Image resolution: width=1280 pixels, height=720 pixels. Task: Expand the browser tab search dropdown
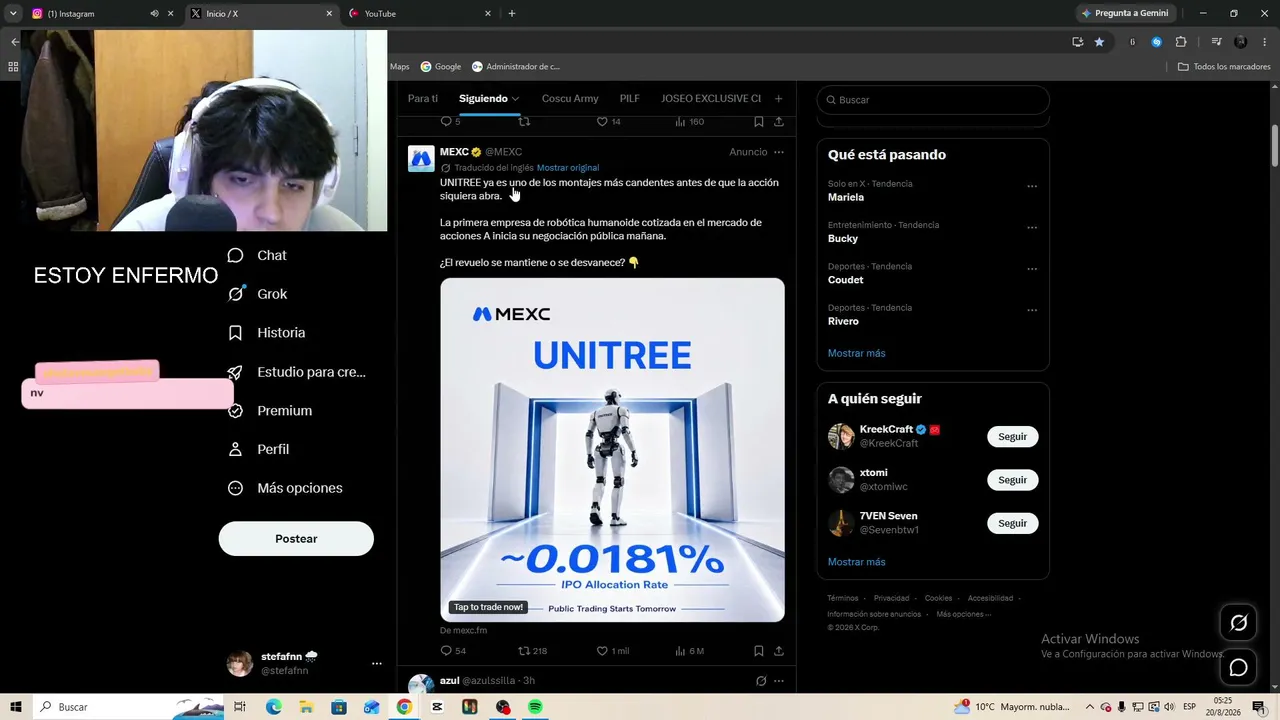click(13, 14)
